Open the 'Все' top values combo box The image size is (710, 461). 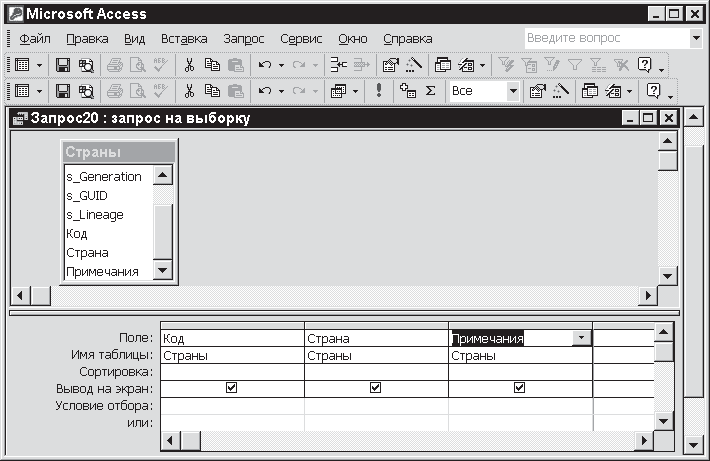click(513, 90)
